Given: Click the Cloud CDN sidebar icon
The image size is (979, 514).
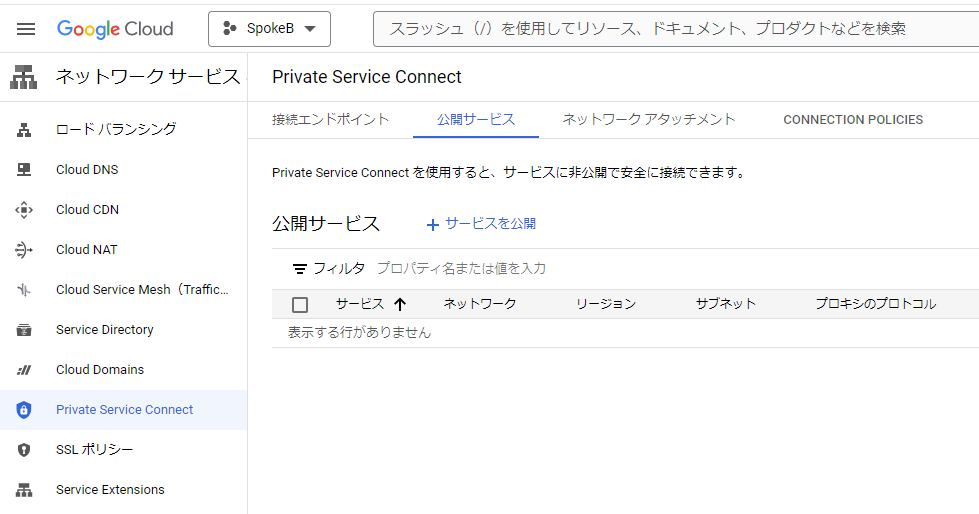Looking at the screenshot, I should (x=25, y=210).
